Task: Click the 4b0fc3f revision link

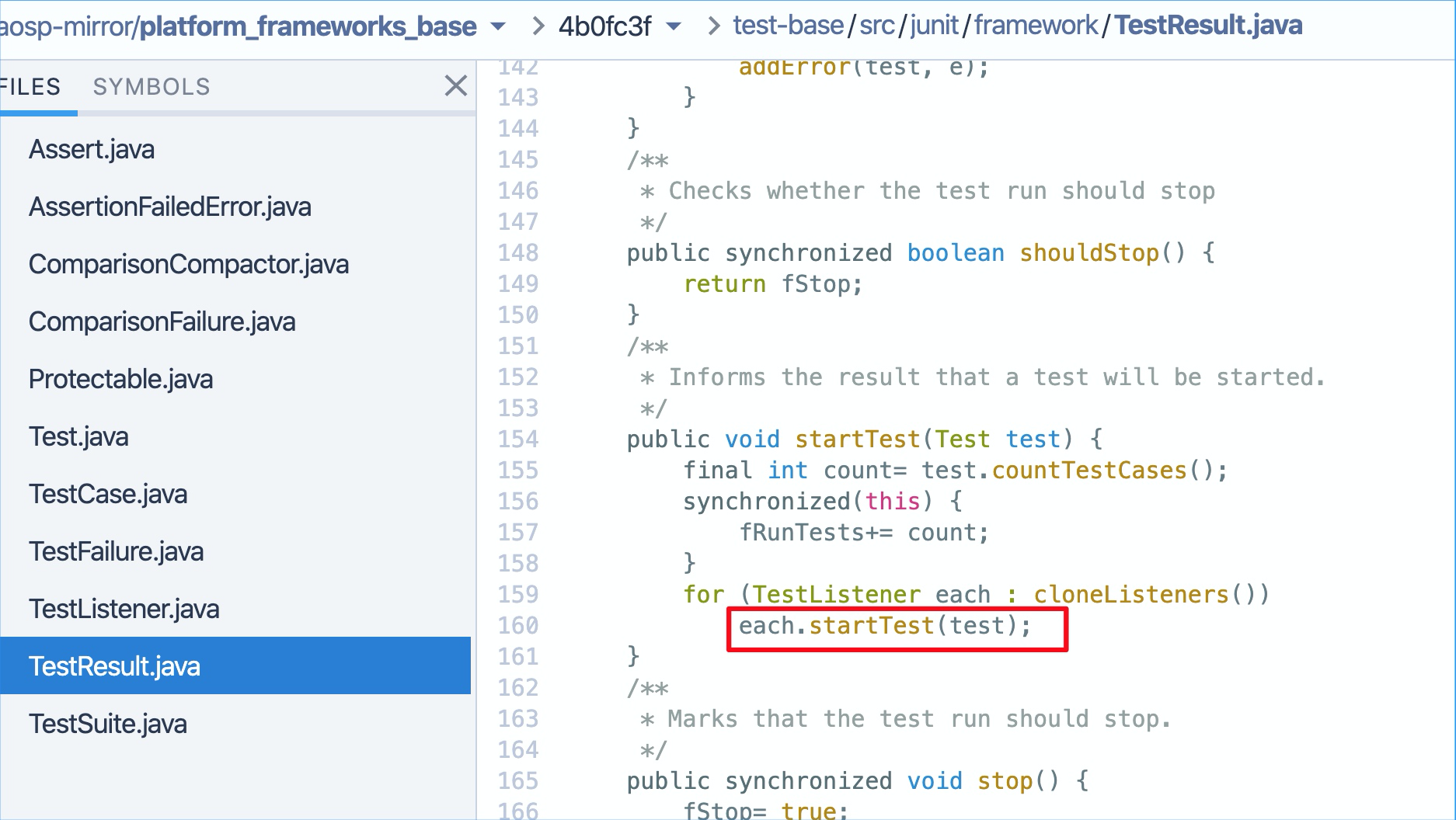Action: [x=605, y=26]
